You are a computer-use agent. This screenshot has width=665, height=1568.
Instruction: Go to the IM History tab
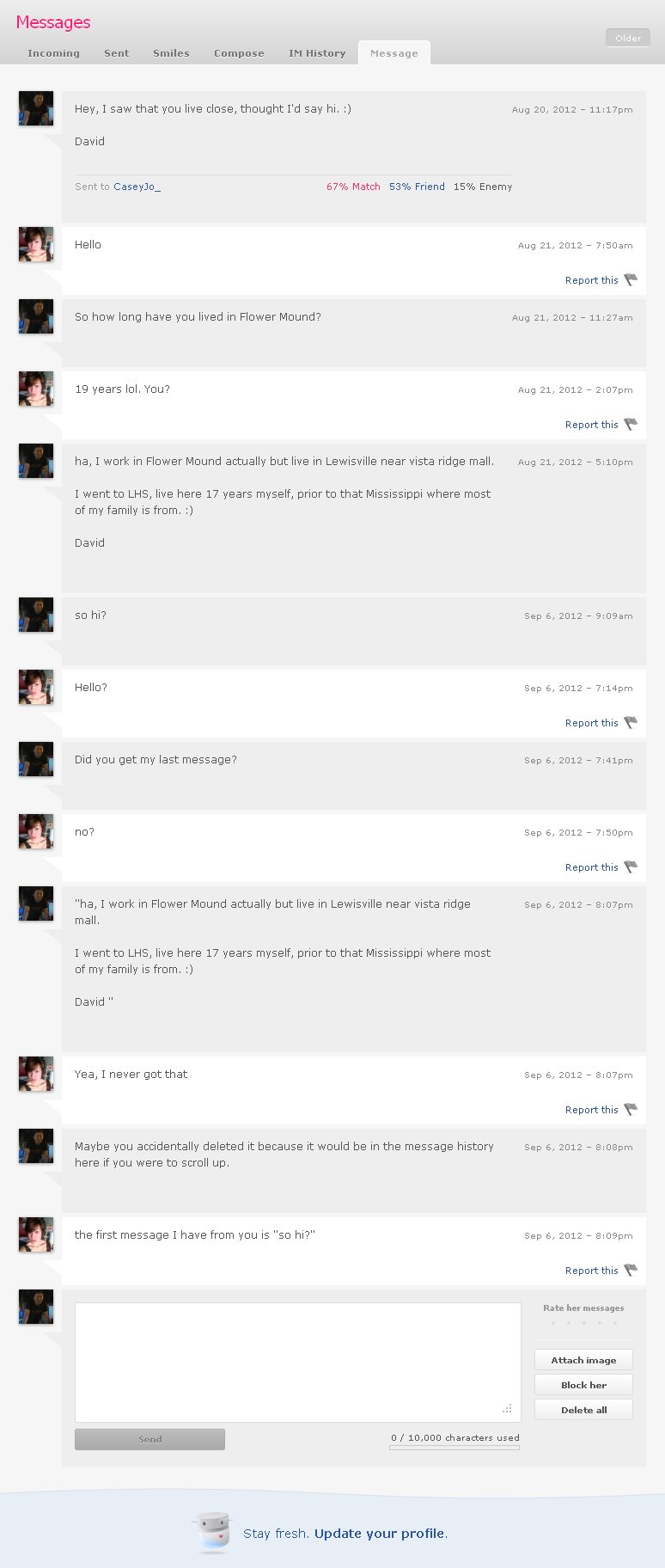317,53
